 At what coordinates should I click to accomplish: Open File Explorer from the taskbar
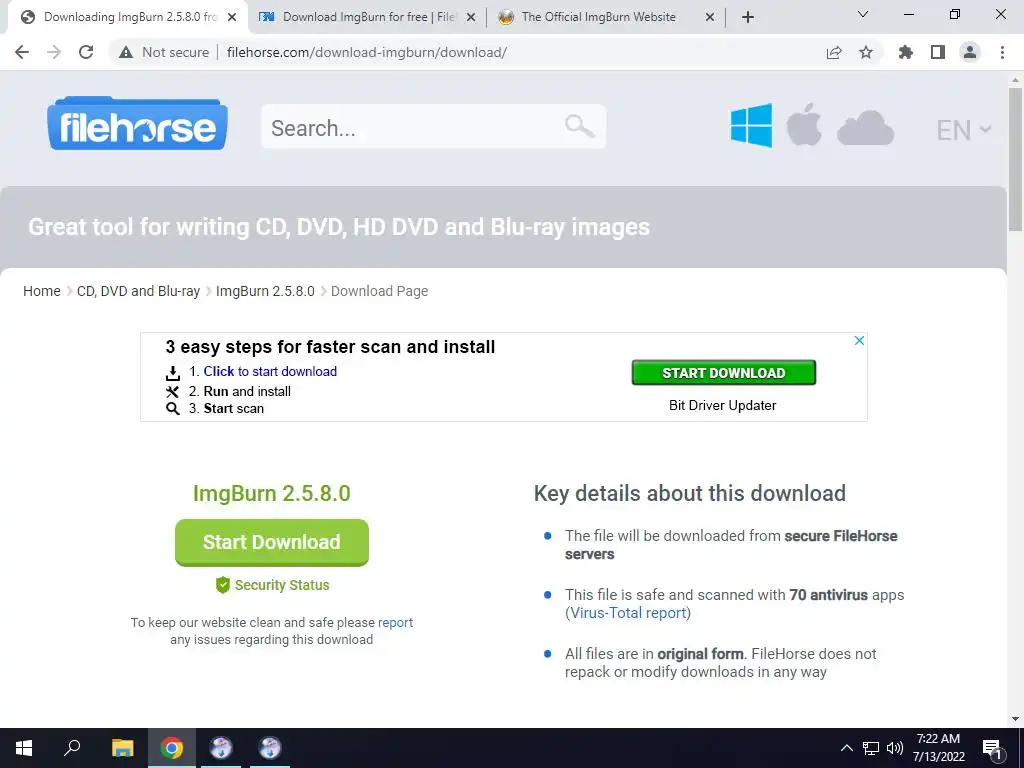122,748
